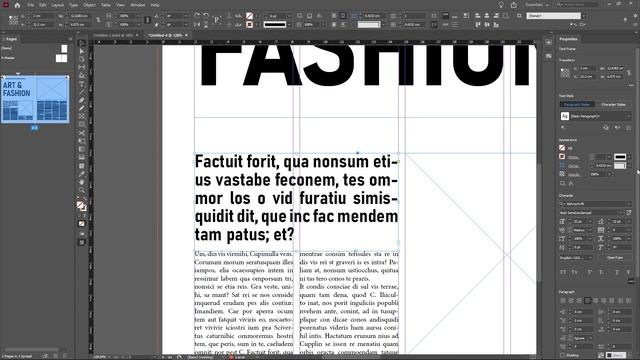Click the more options button in Character section
The height and width of the screenshot is (360, 640).
[x=631, y=281]
